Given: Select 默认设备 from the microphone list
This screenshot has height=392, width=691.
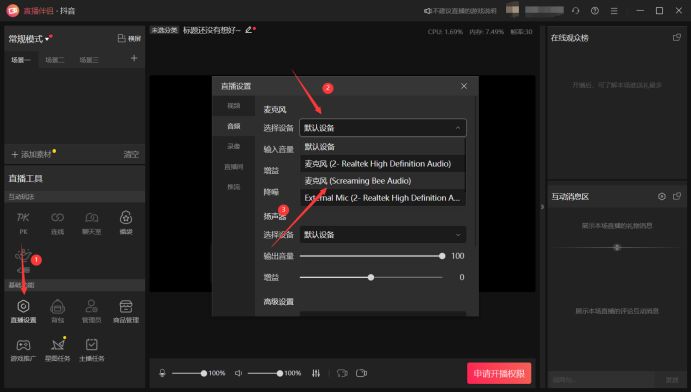Looking at the screenshot, I should pyautogui.click(x=383, y=147).
